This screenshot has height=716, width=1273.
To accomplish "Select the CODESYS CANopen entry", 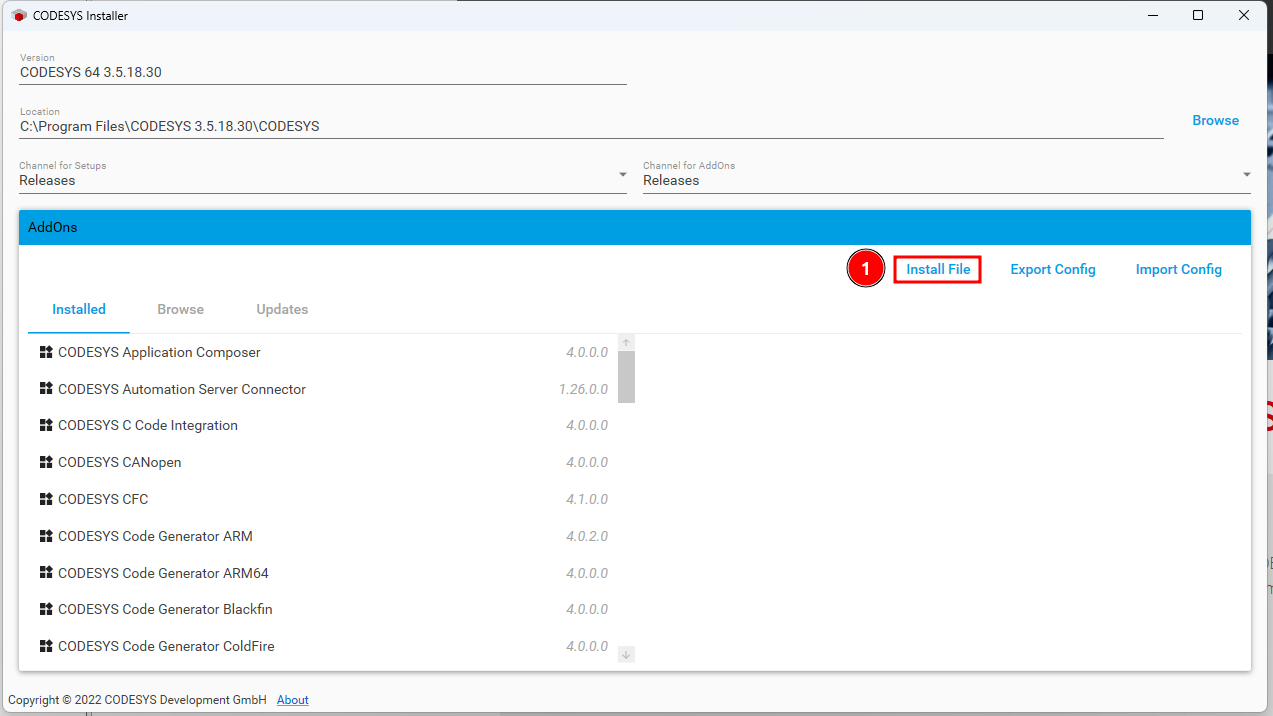I will click(x=323, y=462).
